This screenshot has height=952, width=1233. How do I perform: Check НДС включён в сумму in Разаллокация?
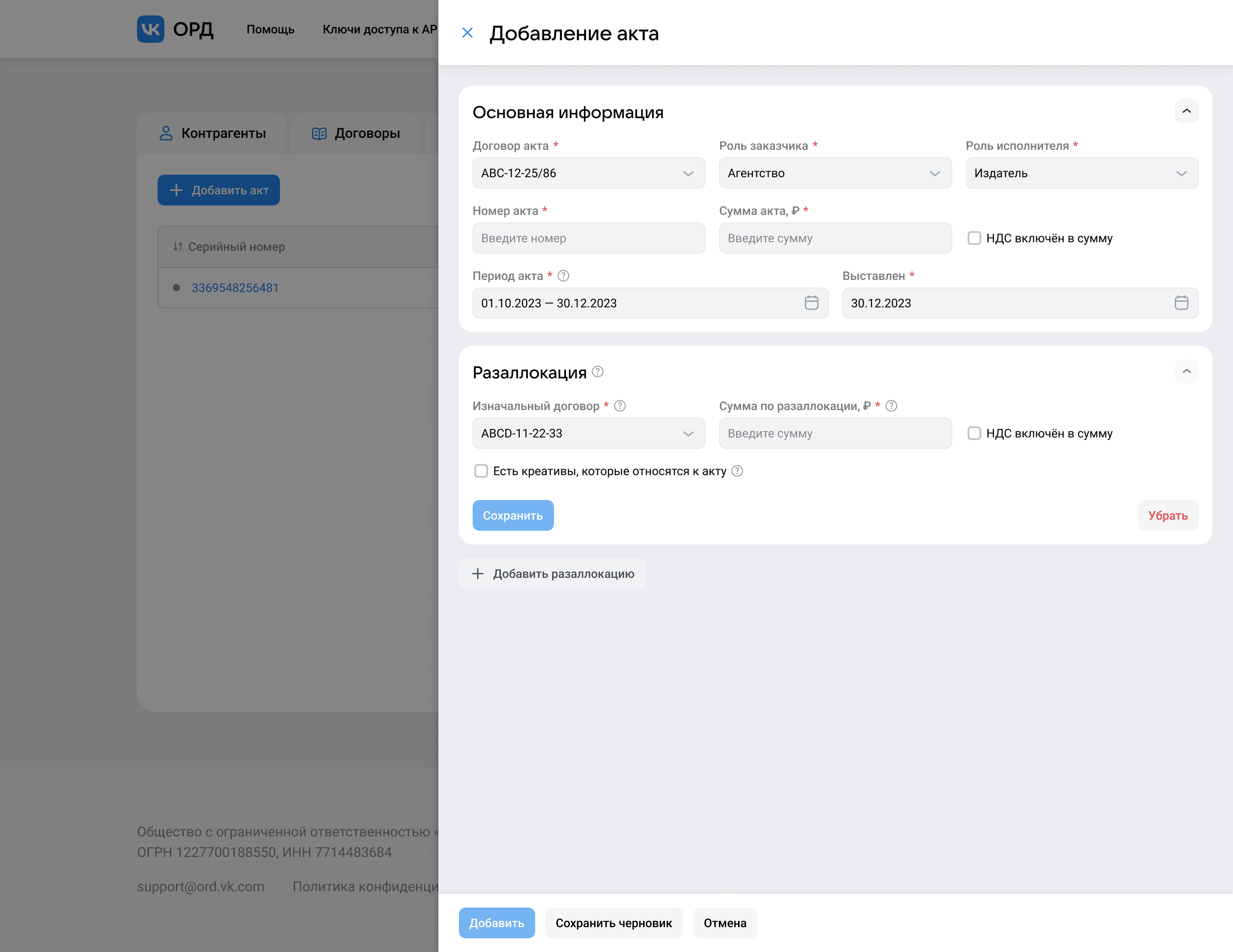[974, 433]
